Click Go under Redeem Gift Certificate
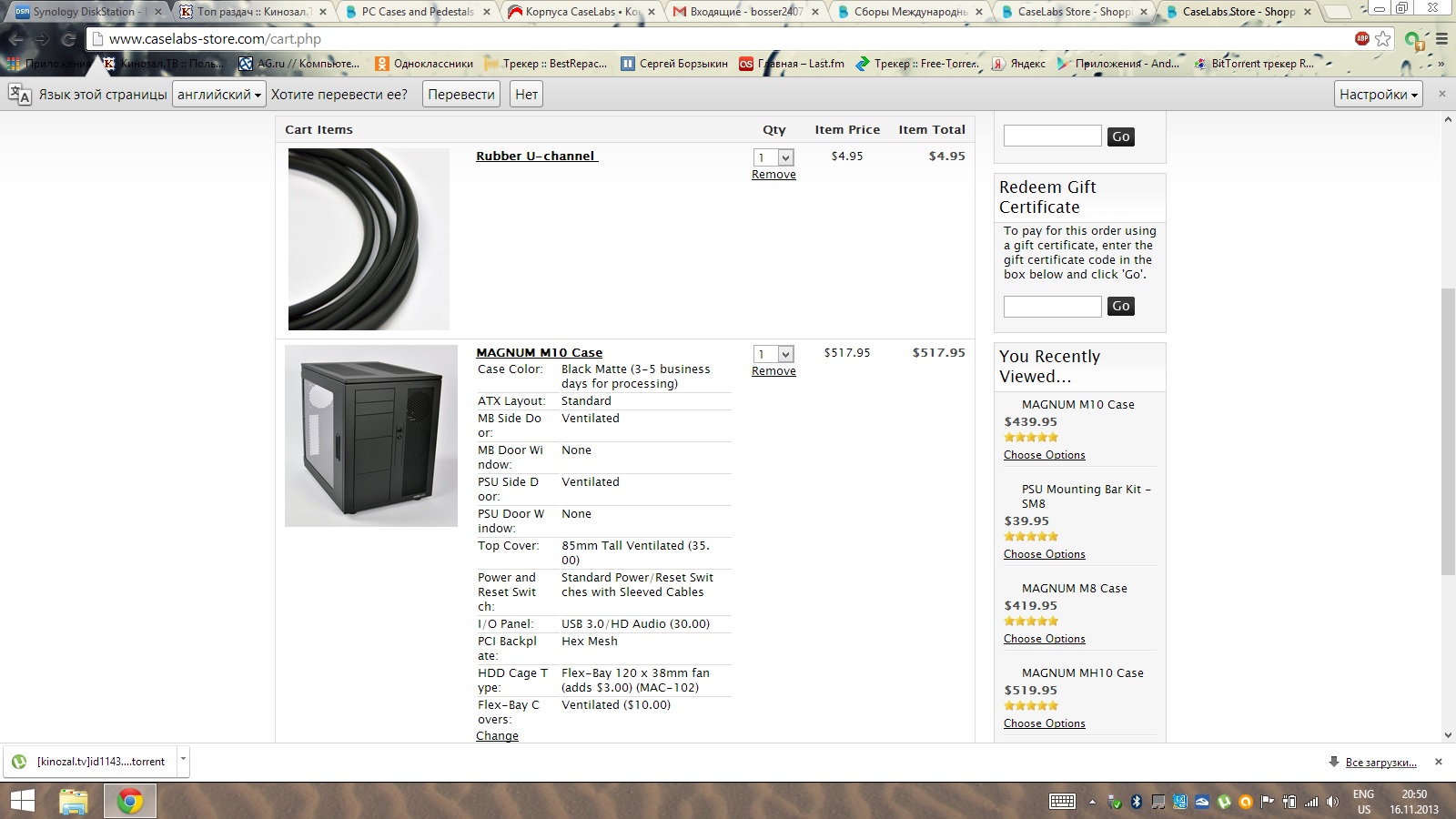This screenshot has width=1456, height=819. (1121, 307)
